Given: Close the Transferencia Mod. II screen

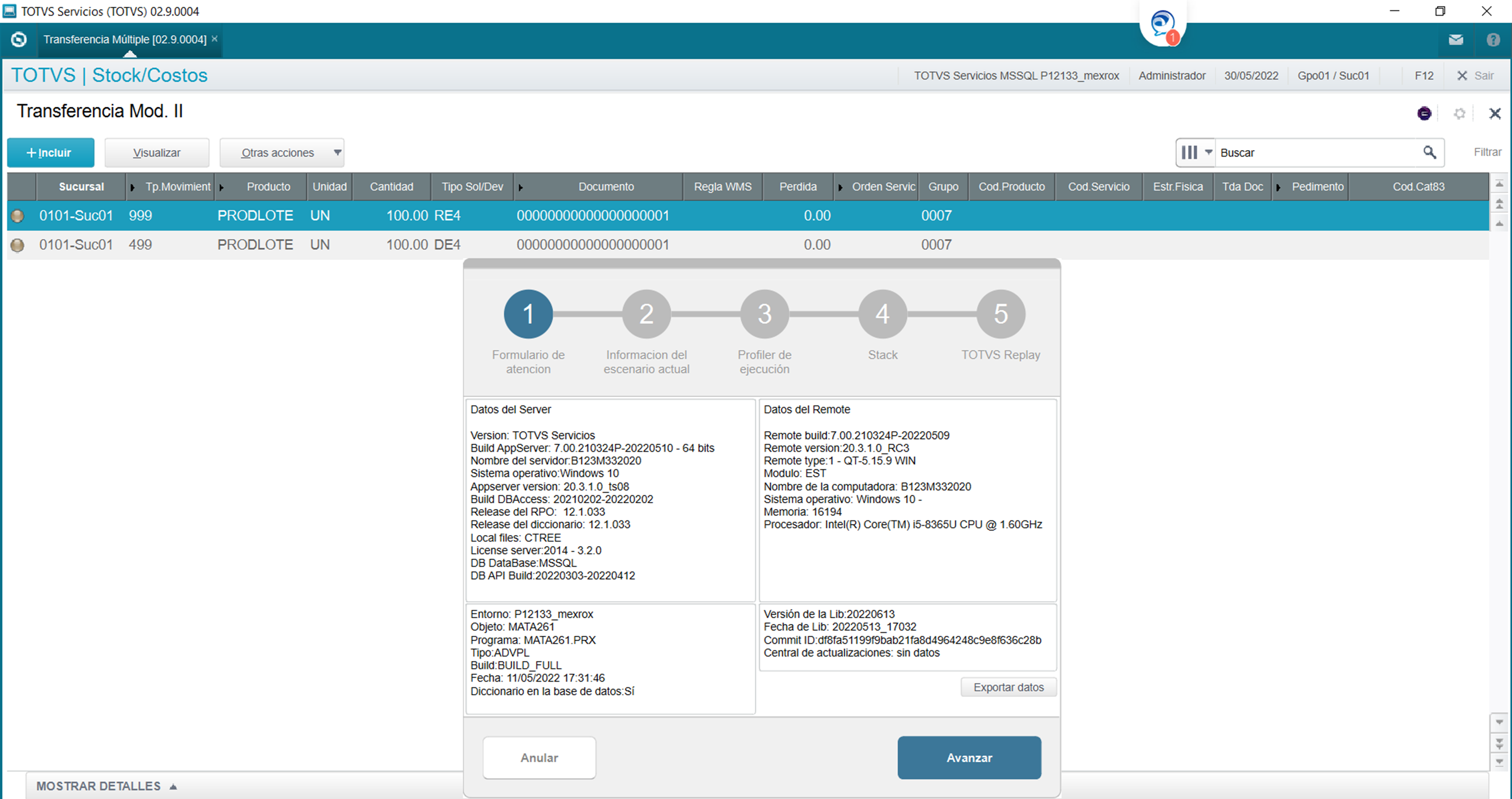Looking at the screenshot, I should (1495, 113).
